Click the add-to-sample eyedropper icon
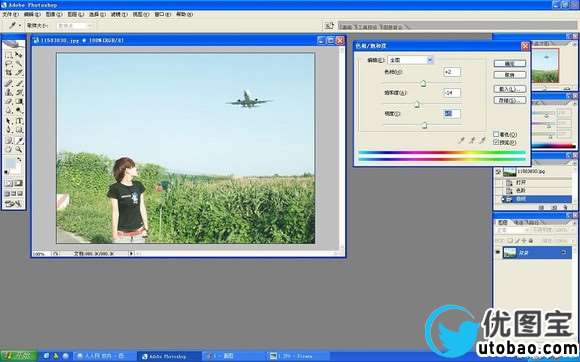The width and height of the screenshot is (580, 362). click(x=472, y=140)
